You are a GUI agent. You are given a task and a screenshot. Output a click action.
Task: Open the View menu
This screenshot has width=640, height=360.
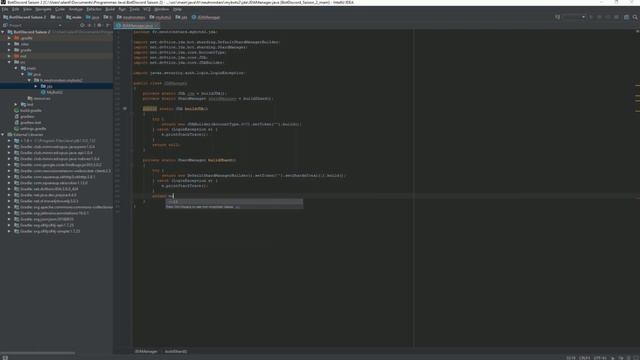[27, 9]
